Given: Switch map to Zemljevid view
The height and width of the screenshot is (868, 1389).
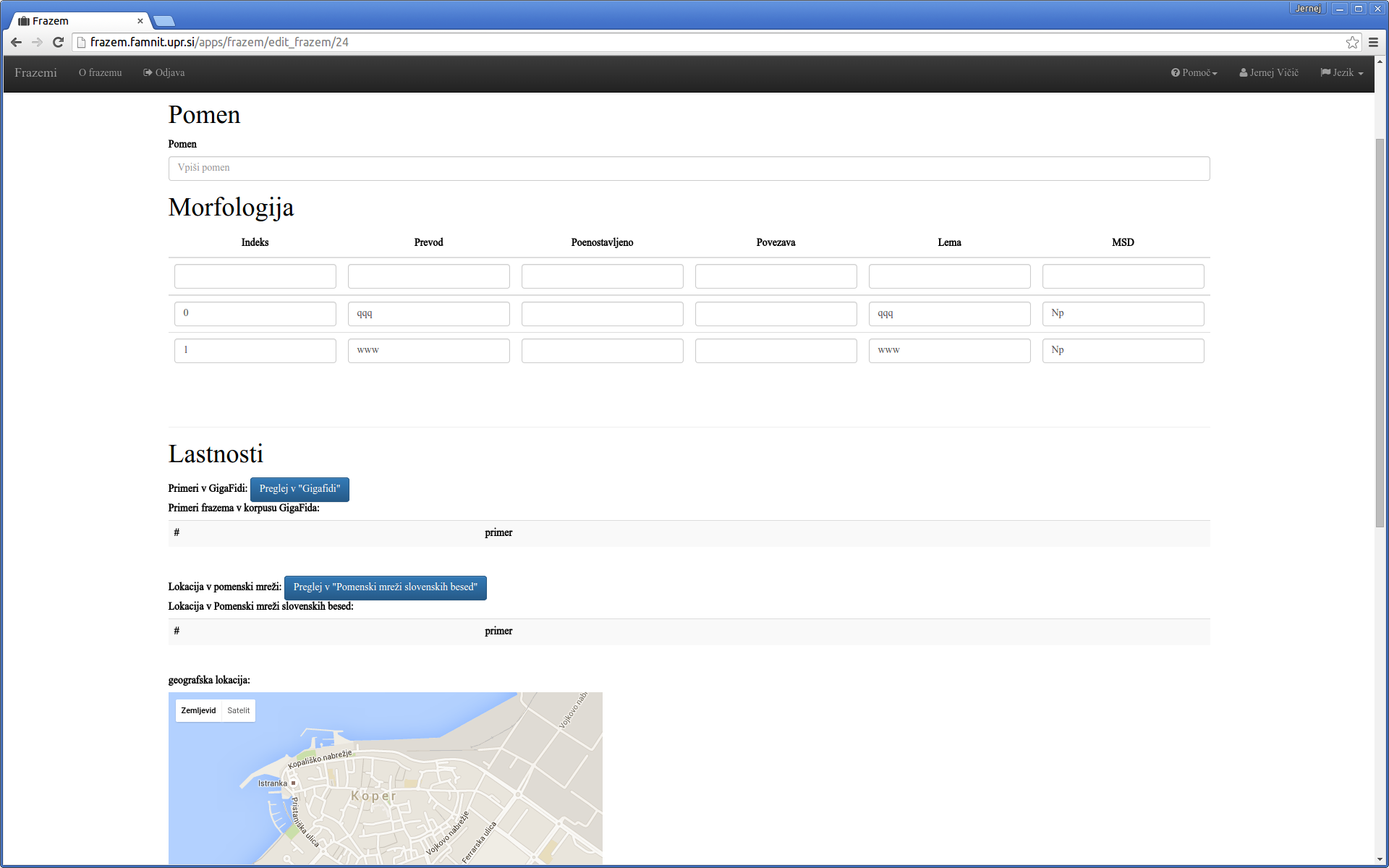Looking at the screenshot, I should (198, 710).
